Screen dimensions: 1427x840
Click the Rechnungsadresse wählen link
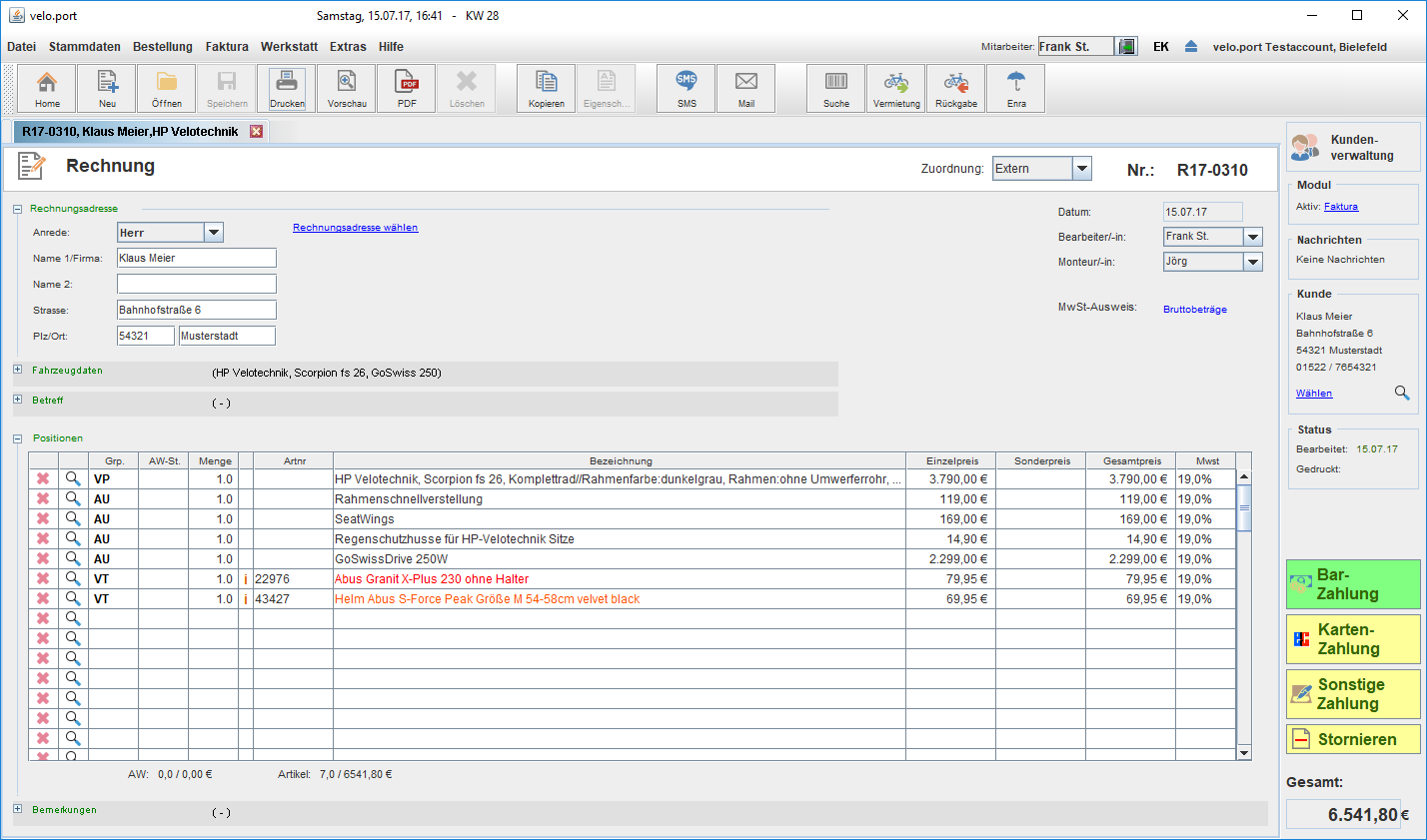pos(355,228)
